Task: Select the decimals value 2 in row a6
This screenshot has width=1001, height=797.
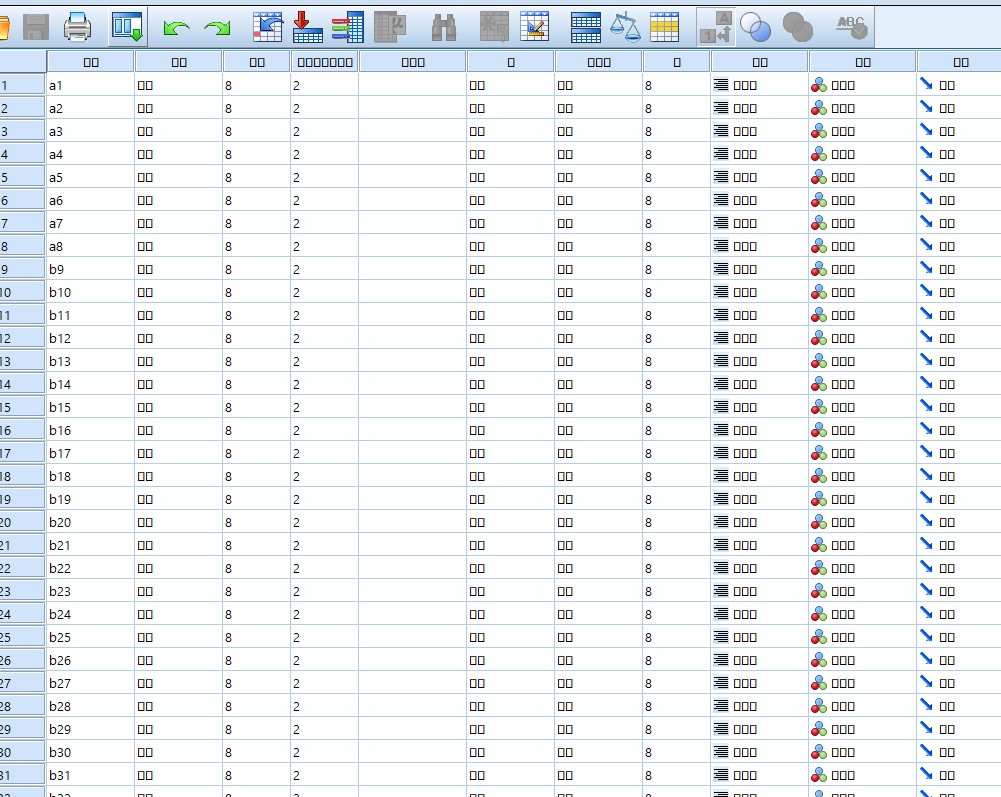Action: coord(324,201)
